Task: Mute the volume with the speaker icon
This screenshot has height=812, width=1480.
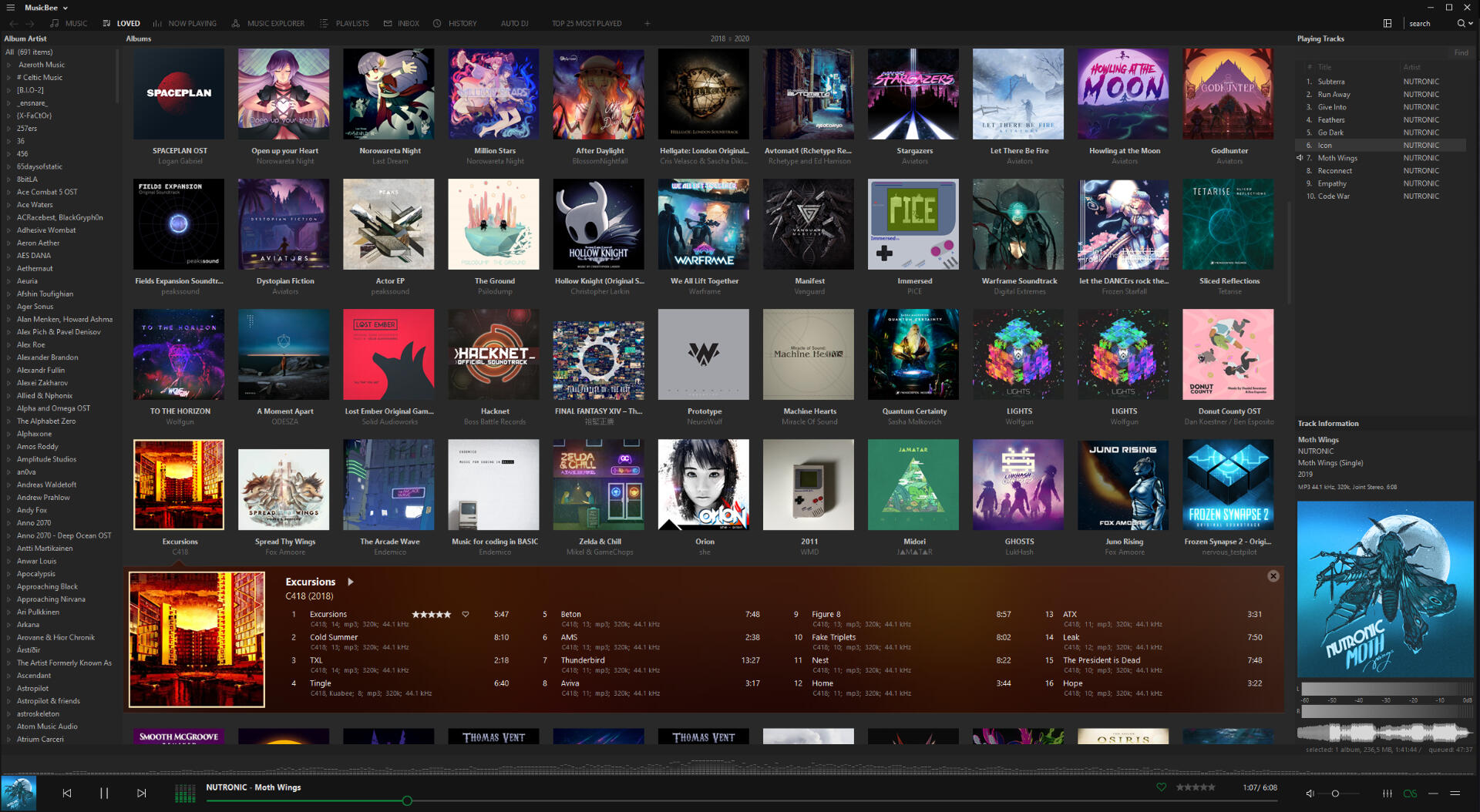Action: tap(1310, 793)
